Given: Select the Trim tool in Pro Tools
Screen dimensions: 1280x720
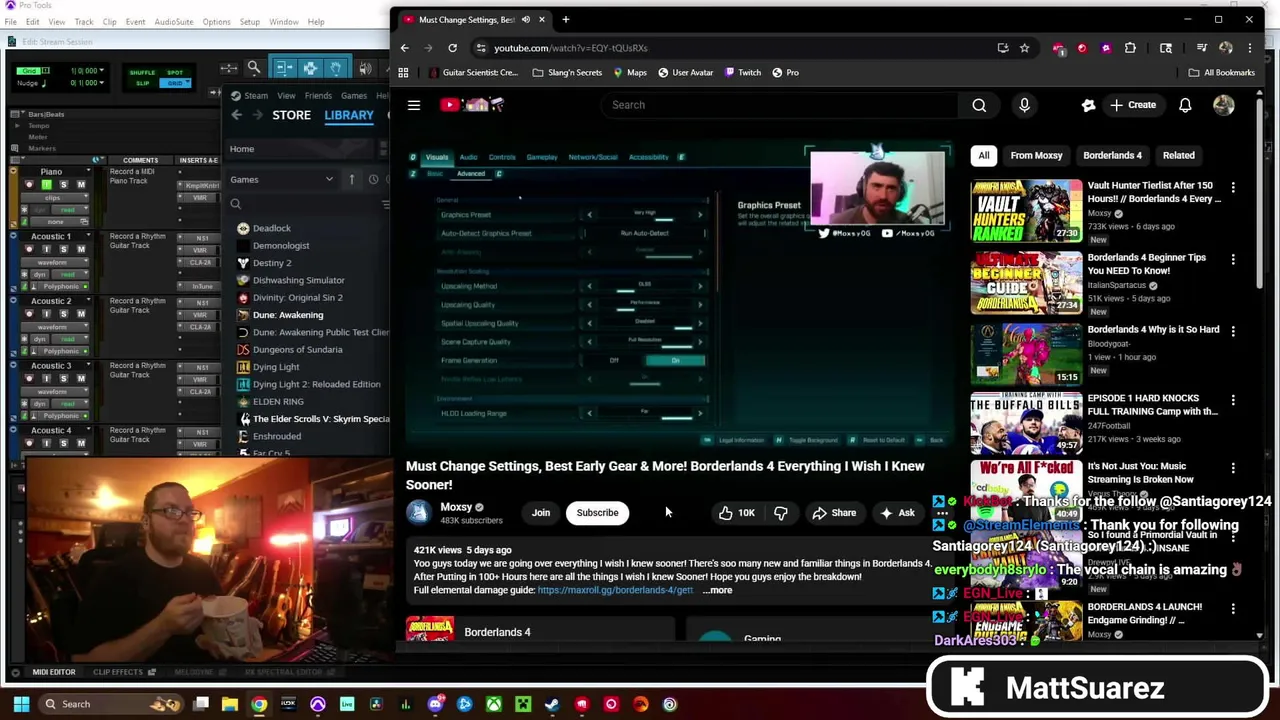Looking at the screenshot, I should click(284, 68).
